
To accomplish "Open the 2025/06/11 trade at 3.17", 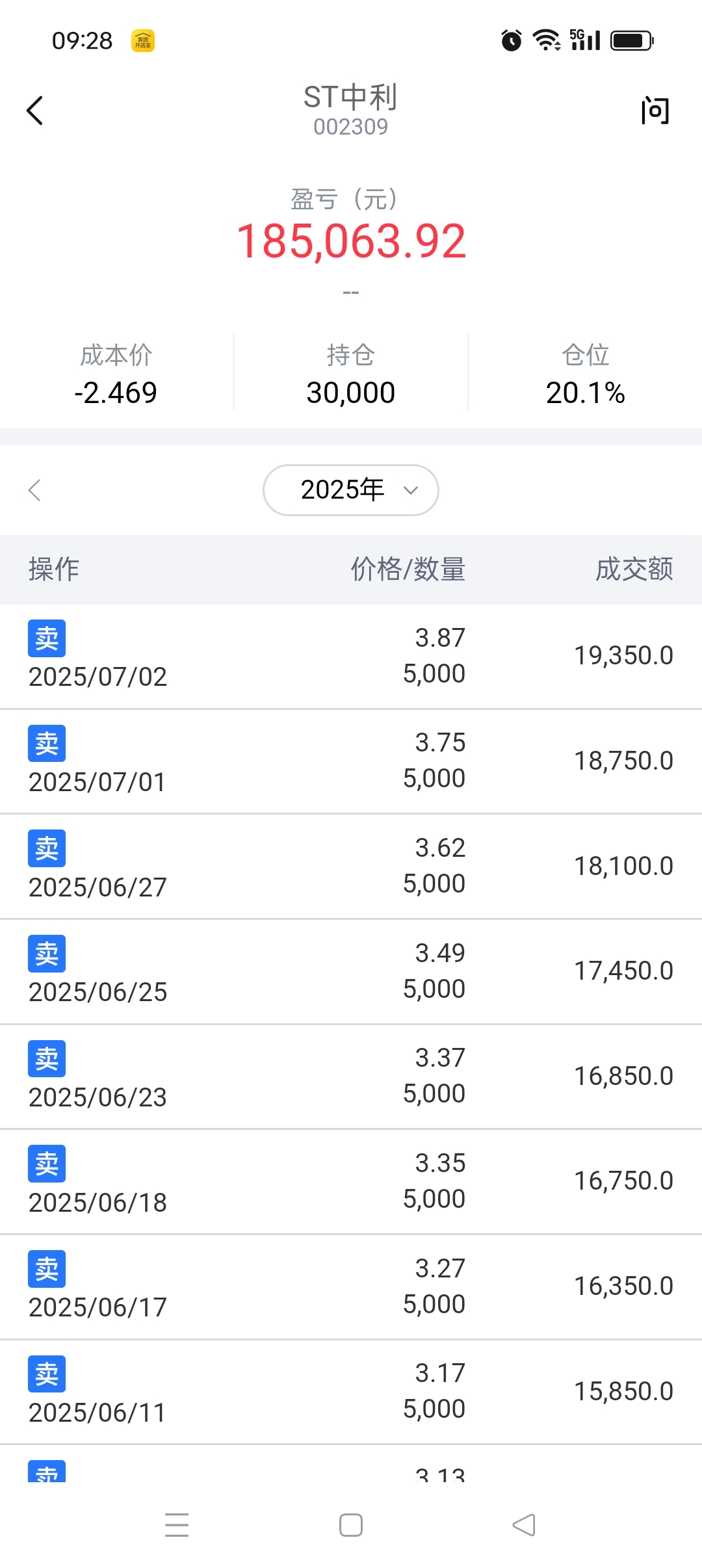I will pyautogui.click(x=351, y=1392).
